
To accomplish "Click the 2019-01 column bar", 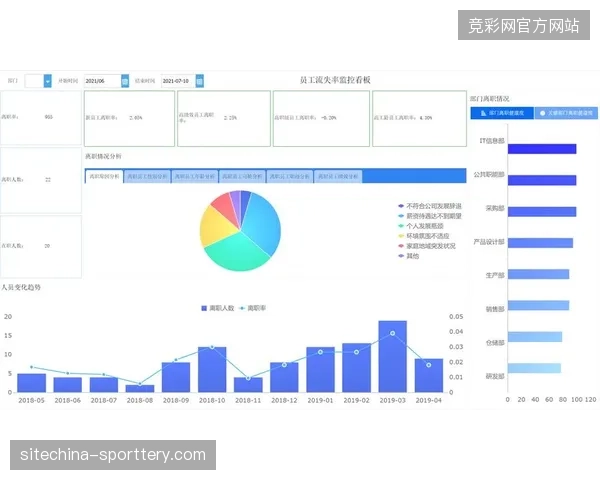I will [x=320, y=370].
